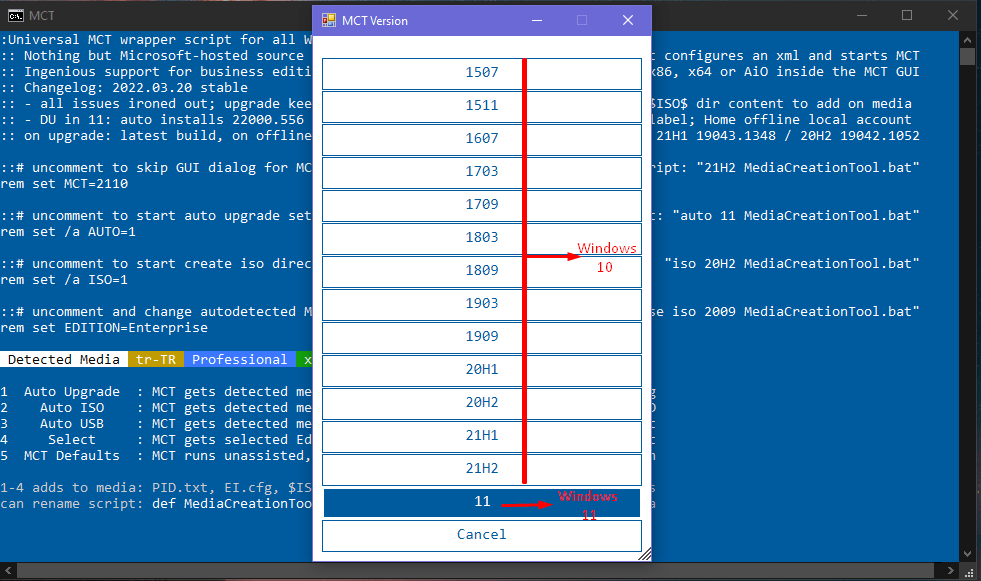Click the dialog resize grip corner
Image resolution: width=981 pixels, height=581 pixels.
[645, 554]
